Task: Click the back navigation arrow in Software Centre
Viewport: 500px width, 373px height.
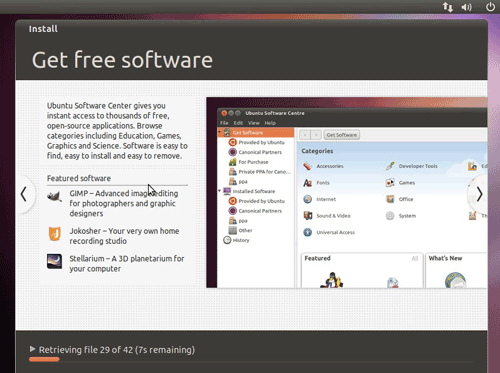Action: [x=305, y=135]
